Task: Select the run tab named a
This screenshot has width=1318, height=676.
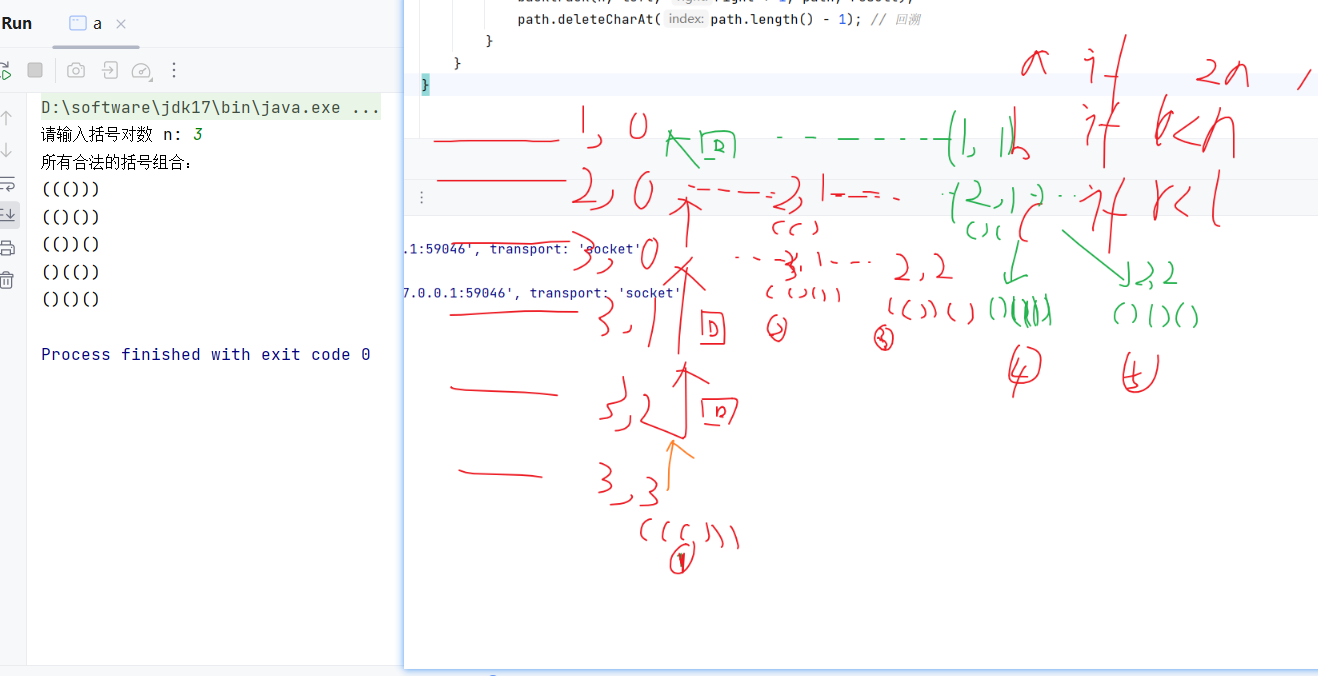Action: (x=86, y=23)
